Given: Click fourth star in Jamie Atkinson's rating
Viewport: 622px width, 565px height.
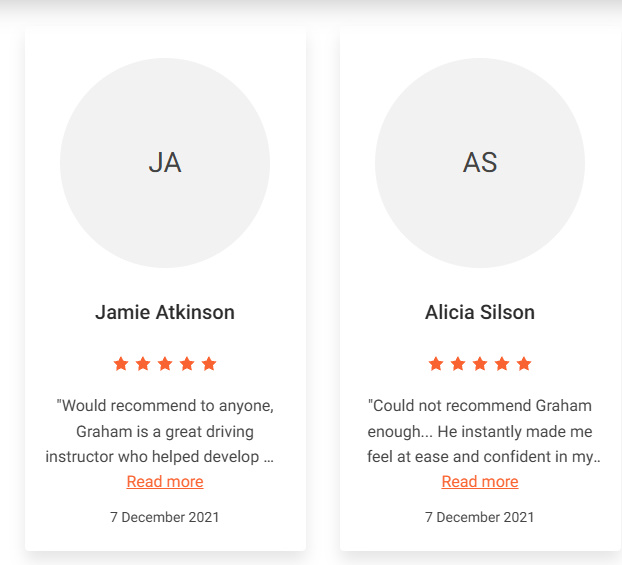Looking at the screenshot, I should pyautogui.click(x=187, y=364).
